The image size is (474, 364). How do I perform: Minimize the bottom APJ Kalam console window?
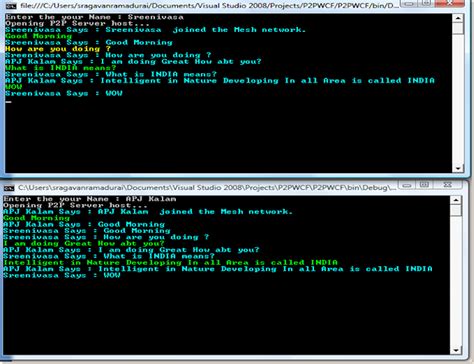tap(406, 185)
